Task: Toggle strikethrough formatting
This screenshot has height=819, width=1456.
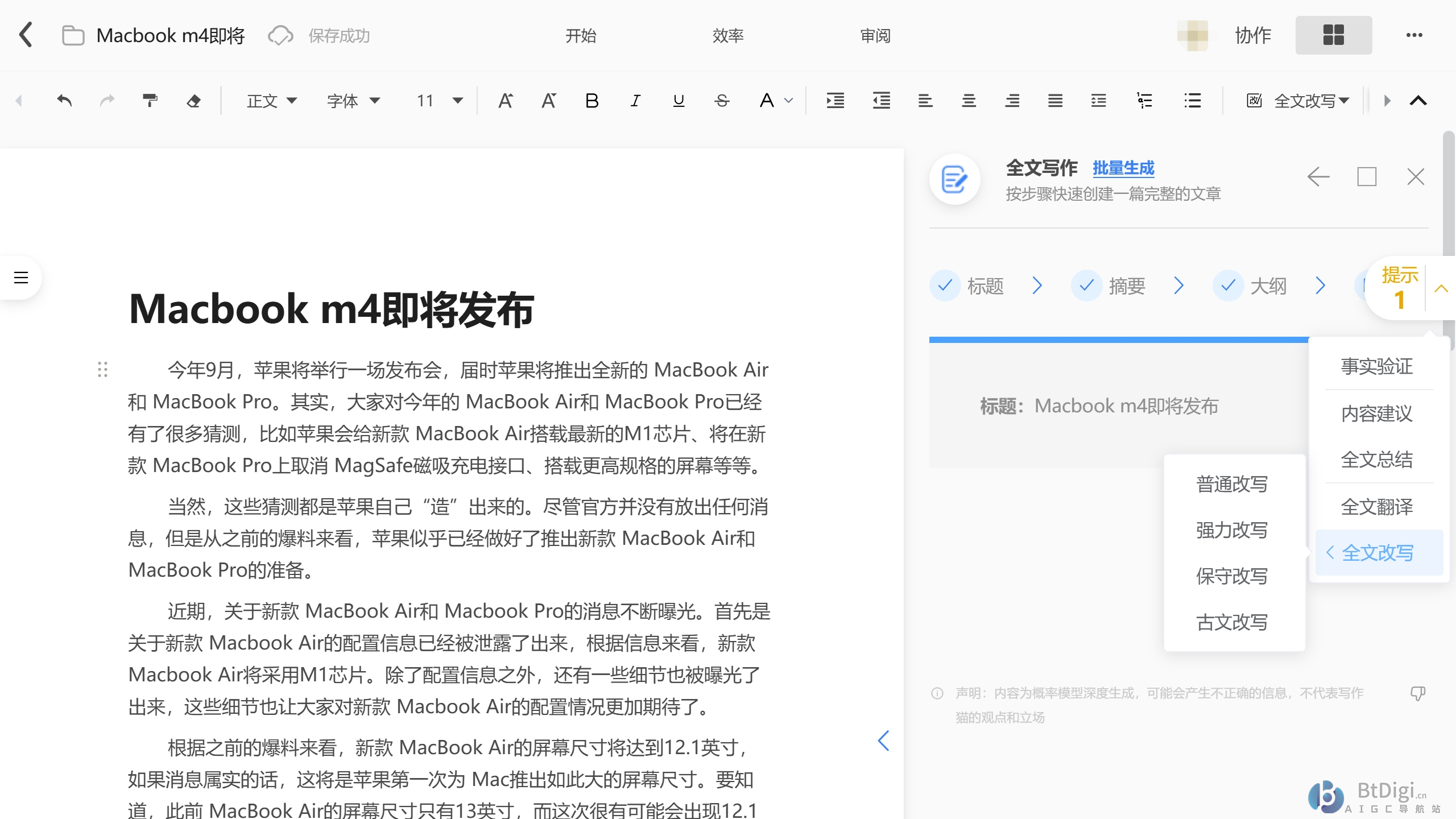Action: click(722, 101)
